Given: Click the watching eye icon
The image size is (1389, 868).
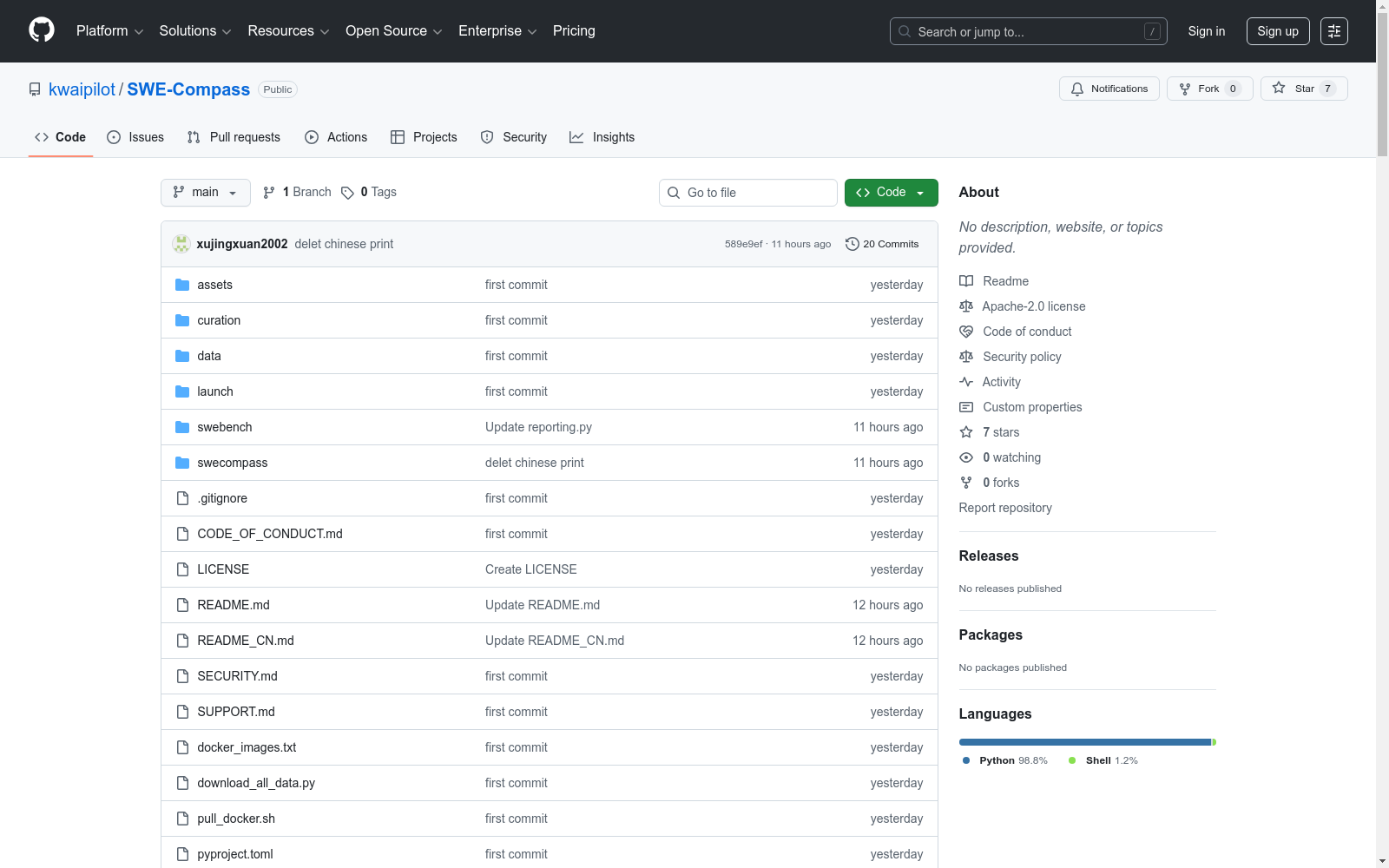Looking at the screenshot, I should coord(966,457).
